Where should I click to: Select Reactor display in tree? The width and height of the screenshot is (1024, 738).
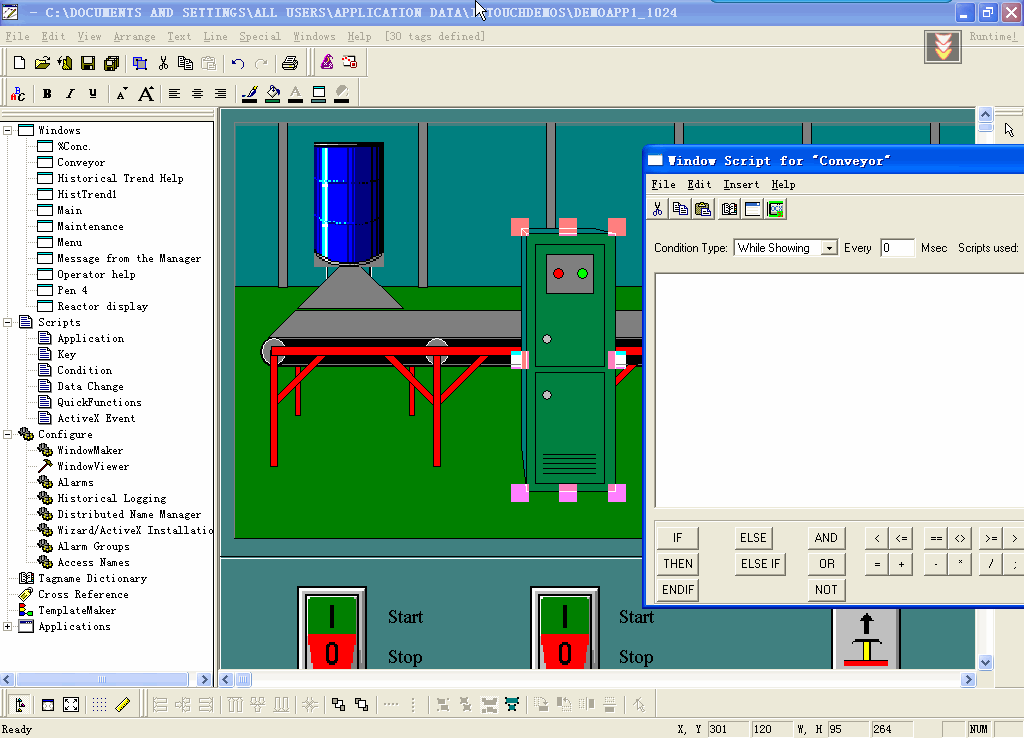pos(103,306)
